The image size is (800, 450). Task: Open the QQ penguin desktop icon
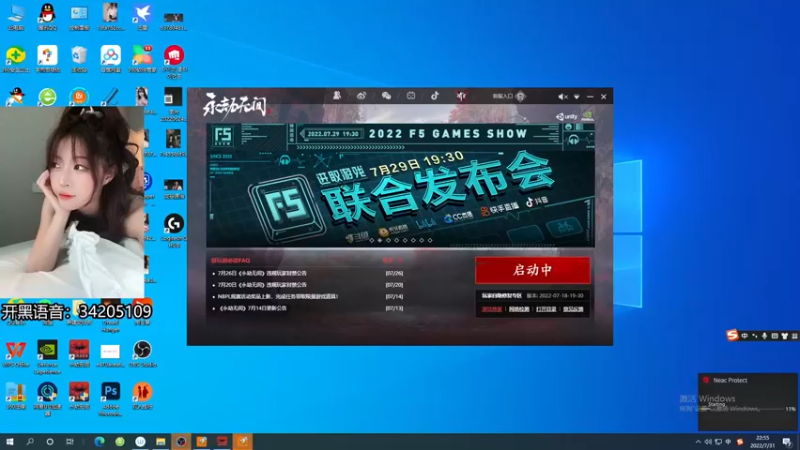coord(47,16)
